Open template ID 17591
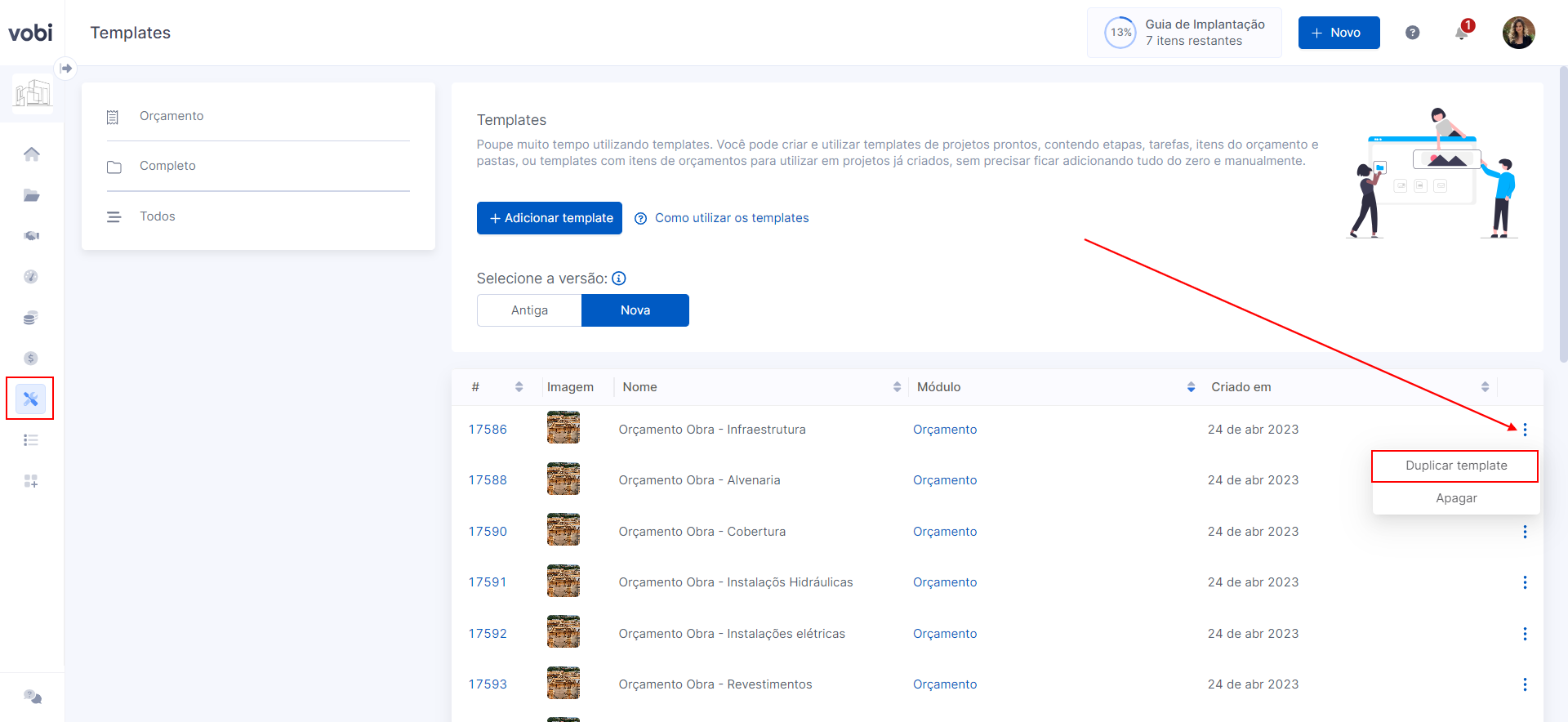This screenshot has width=1568, height=722. coord(488,582)
